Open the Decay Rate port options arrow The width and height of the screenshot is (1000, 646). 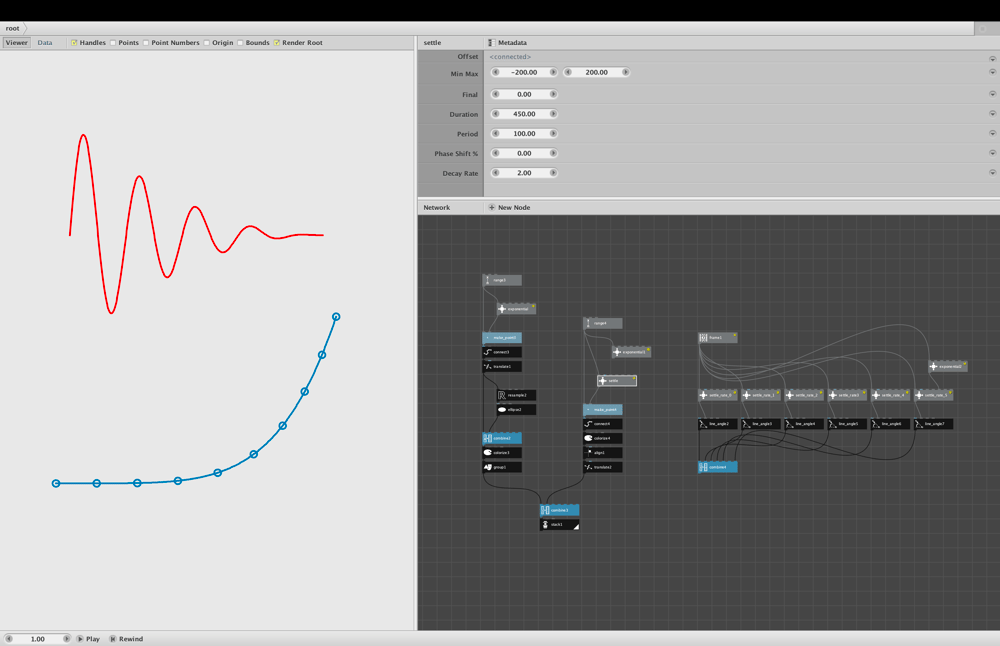tap(992, 173)
